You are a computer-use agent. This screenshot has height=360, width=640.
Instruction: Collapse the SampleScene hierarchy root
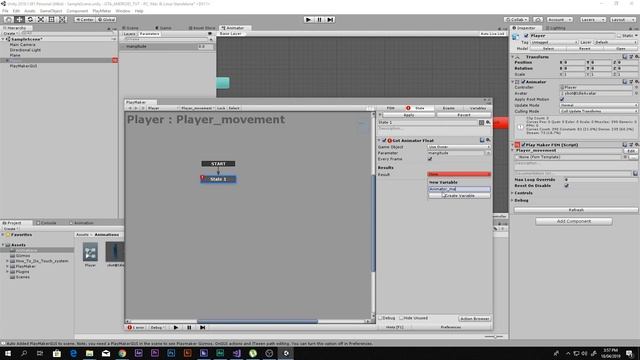pyautogui.click(x=4, y=39)
